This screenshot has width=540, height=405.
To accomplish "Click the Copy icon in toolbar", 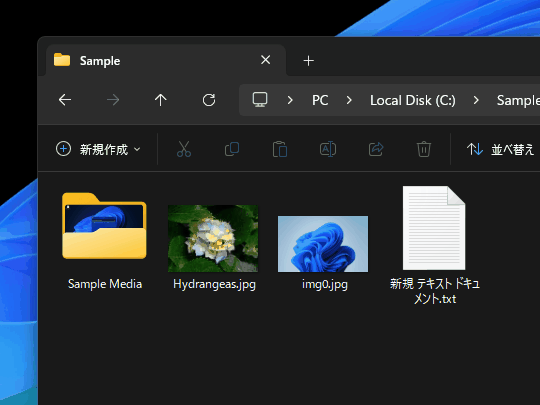I will tap(232, 149).
